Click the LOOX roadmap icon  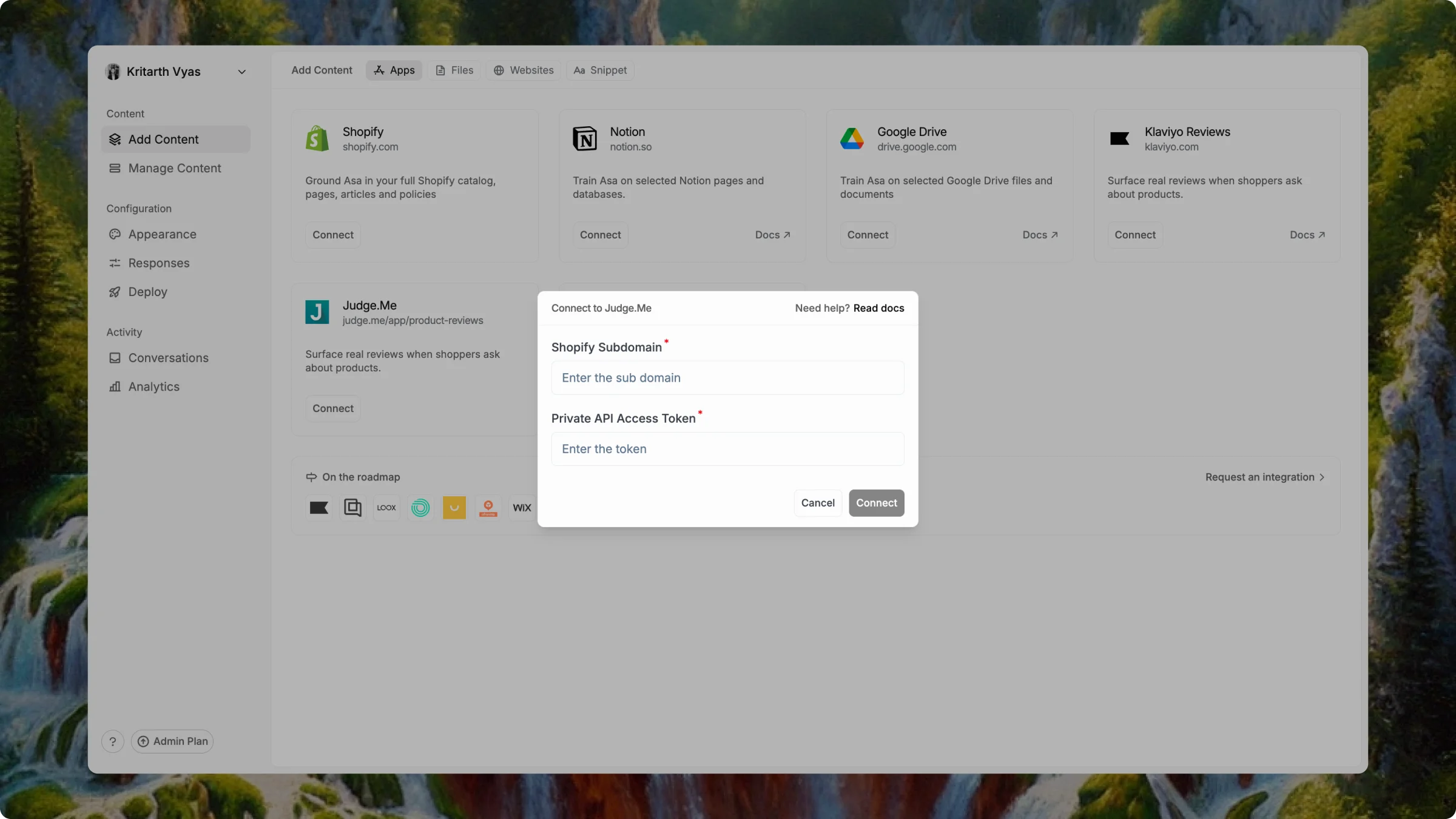pos(386,508)
